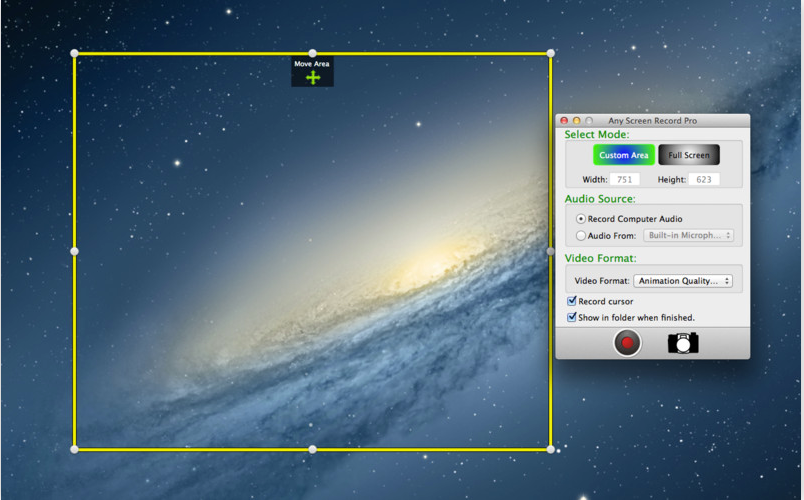Screen dimensions: 804x500
Task: Click the Any Screen Record Pro title text
Action: [x=652, y=121]
